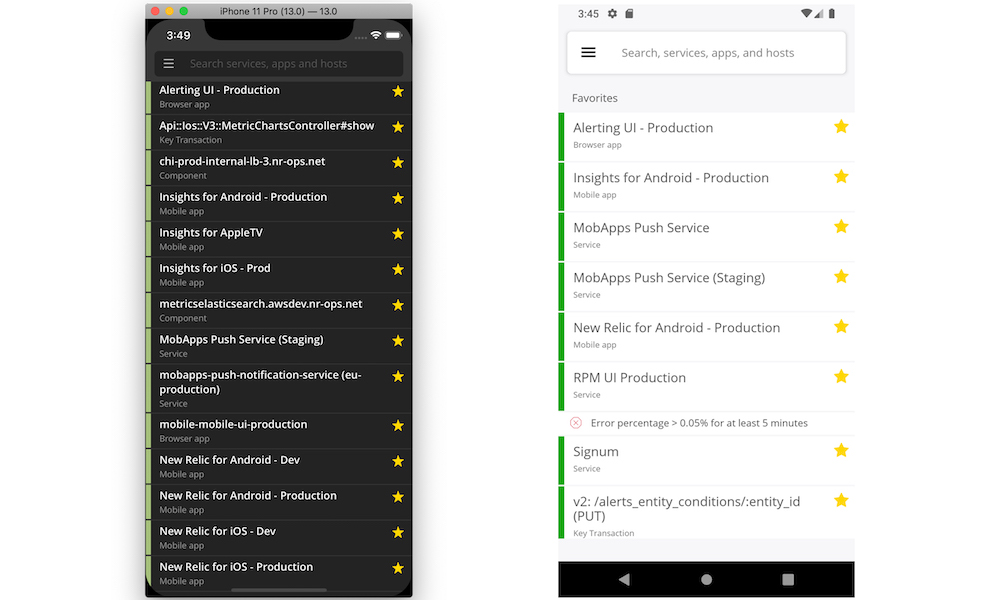Click the star for v2: /alerts_entity_conditions/:entity_id (PUT)
Screen dimensions: 1000x600
point(841,500)
